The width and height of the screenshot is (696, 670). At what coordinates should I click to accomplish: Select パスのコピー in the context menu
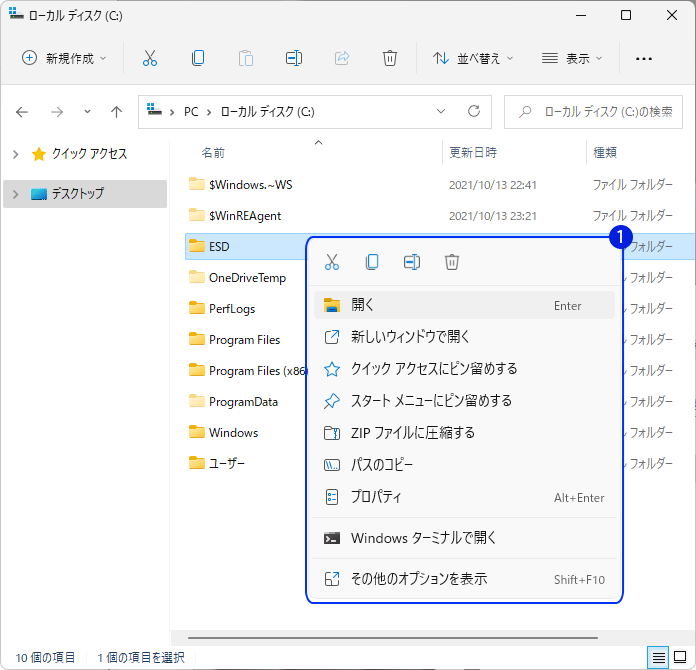point(464,465)
